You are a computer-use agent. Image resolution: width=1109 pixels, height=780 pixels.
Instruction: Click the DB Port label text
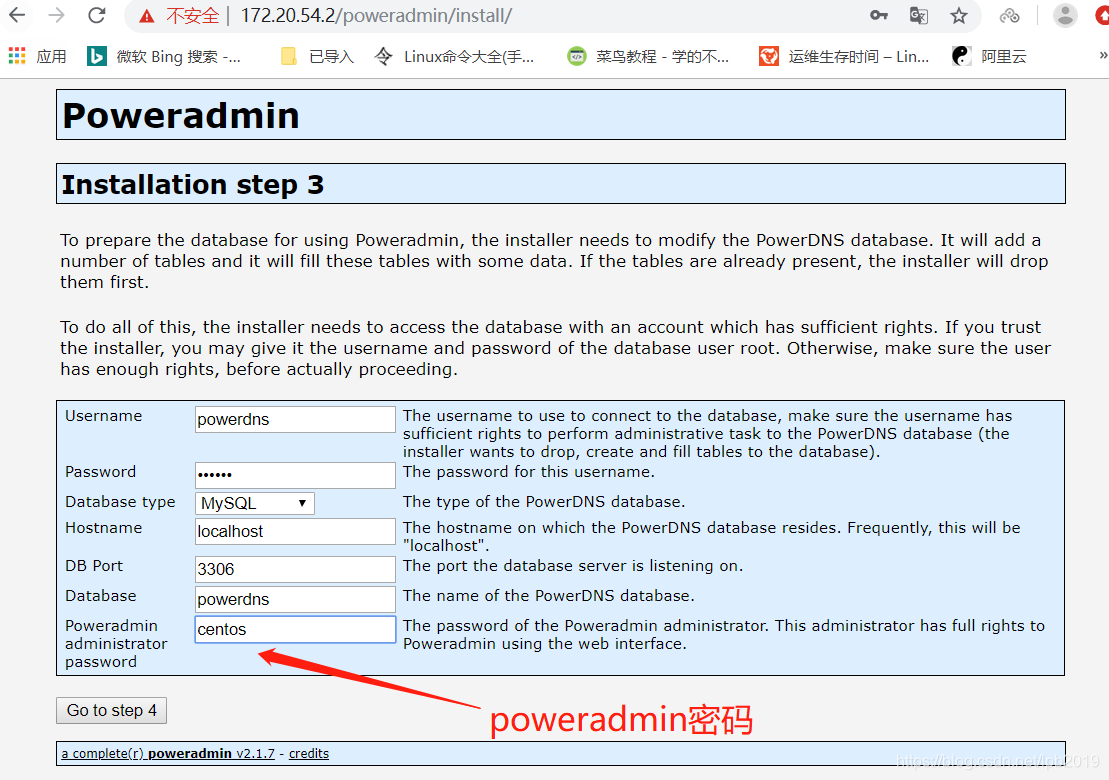click(94, 566)
